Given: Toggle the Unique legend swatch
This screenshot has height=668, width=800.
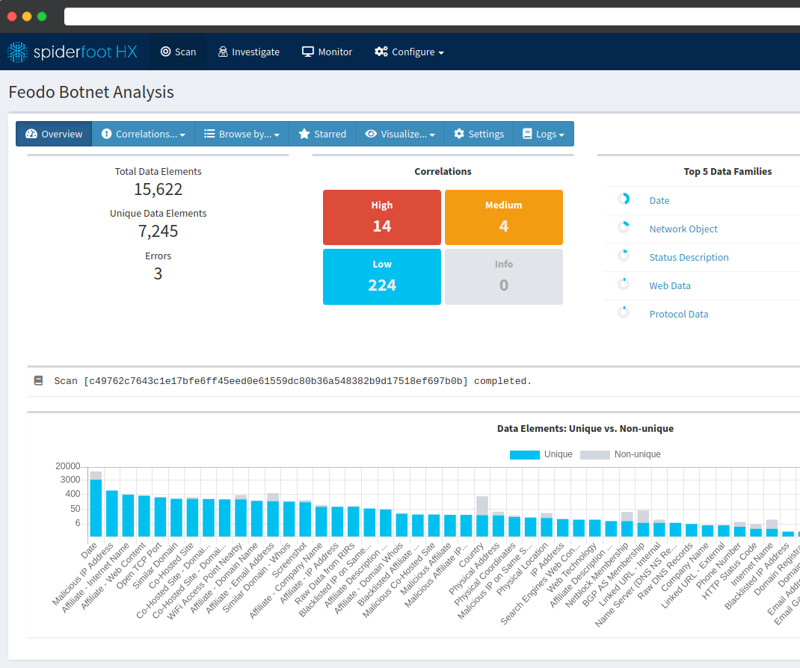Looking at the screenshot, I should (x=524, y=455).
